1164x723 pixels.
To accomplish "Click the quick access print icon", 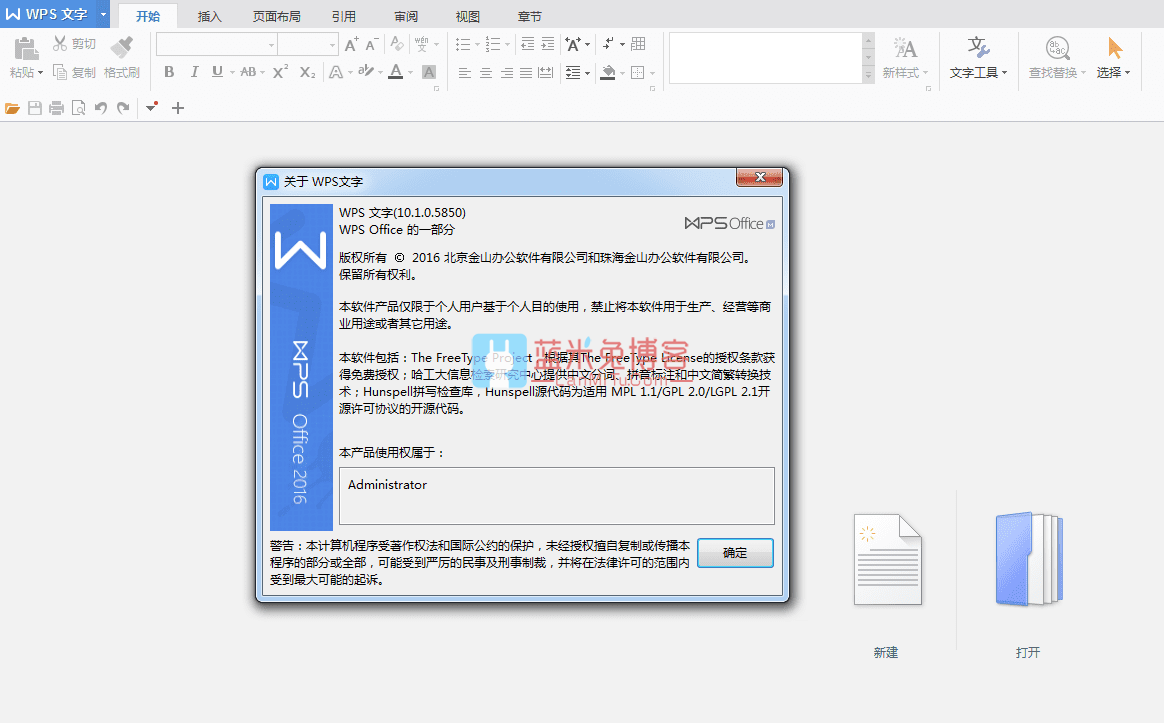I will pos(56,108).
